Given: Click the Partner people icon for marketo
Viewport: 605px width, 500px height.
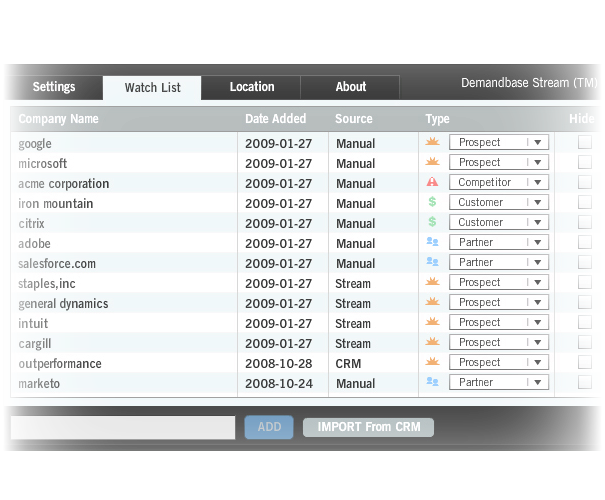Looking at the screenshot, I should coord(432,382).
